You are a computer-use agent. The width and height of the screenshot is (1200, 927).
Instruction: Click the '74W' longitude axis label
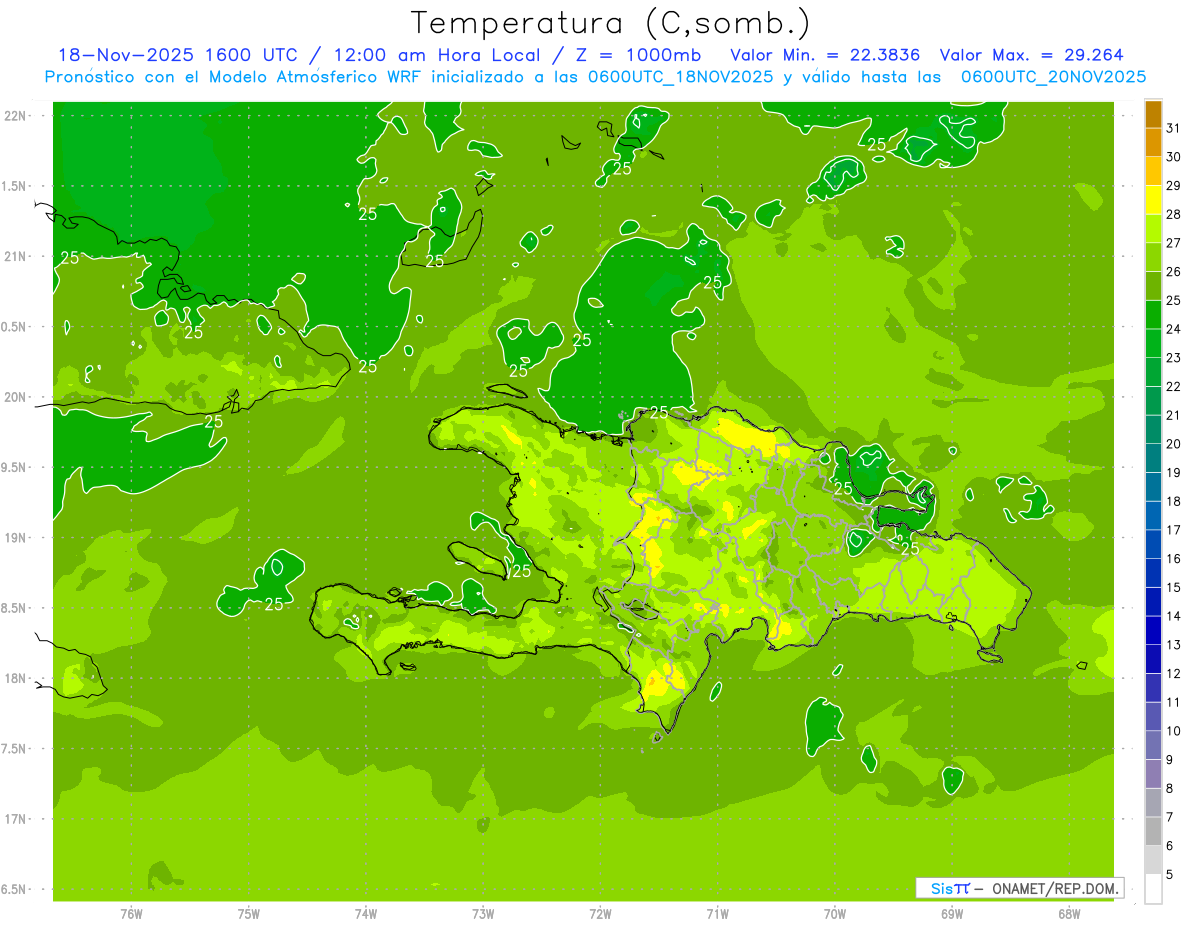coord(366,913)
